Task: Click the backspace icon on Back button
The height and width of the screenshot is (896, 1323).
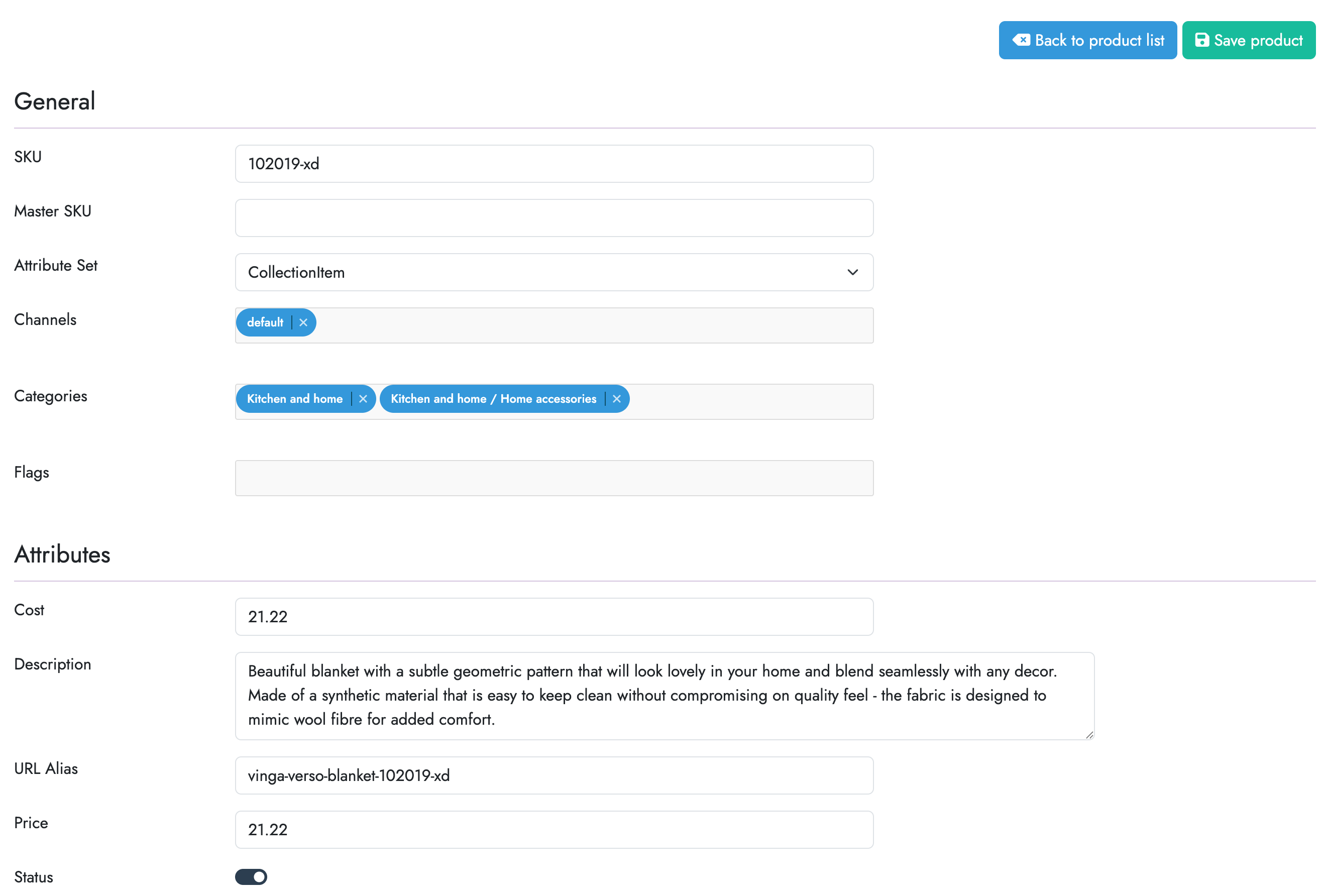Action: tap(1021, 40)
